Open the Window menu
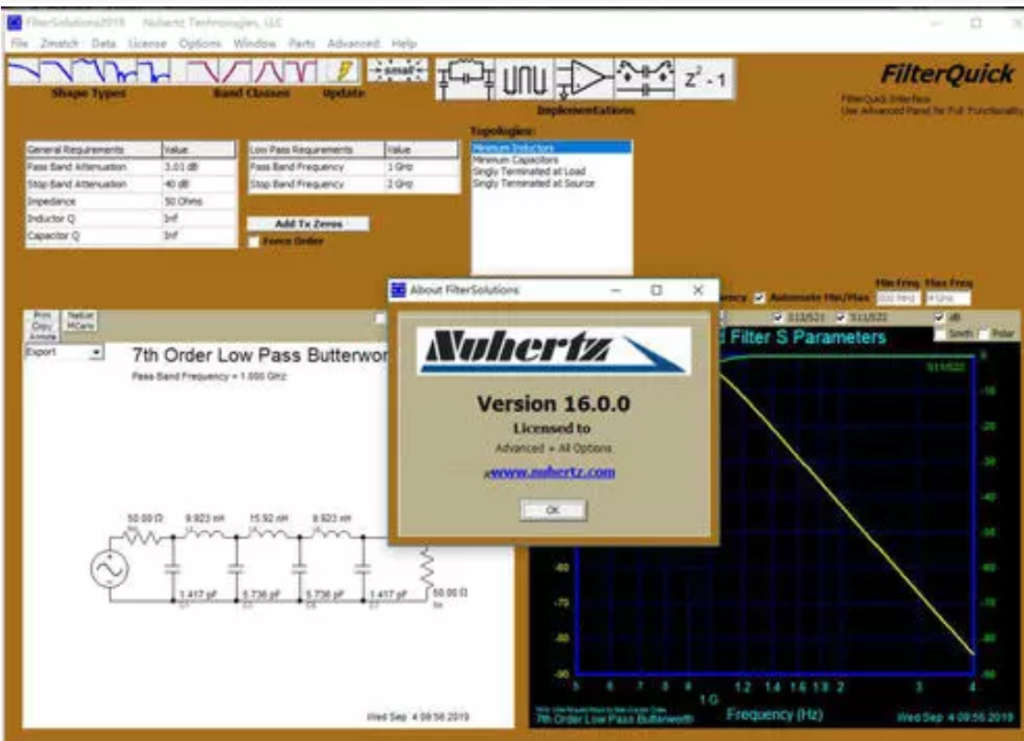Screen dimensions: 1024x741 (x=255, y=44)
